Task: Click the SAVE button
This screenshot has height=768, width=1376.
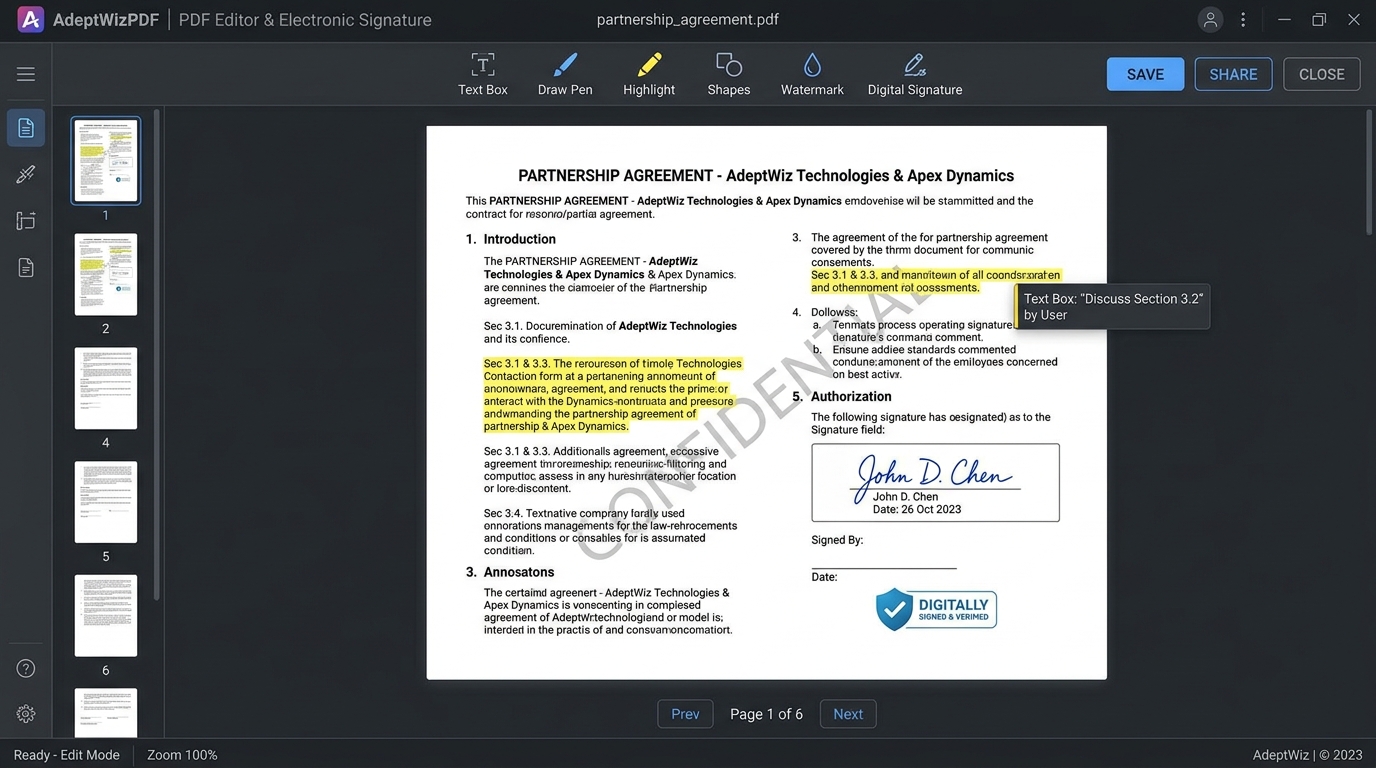Action: coord(1145,74)
